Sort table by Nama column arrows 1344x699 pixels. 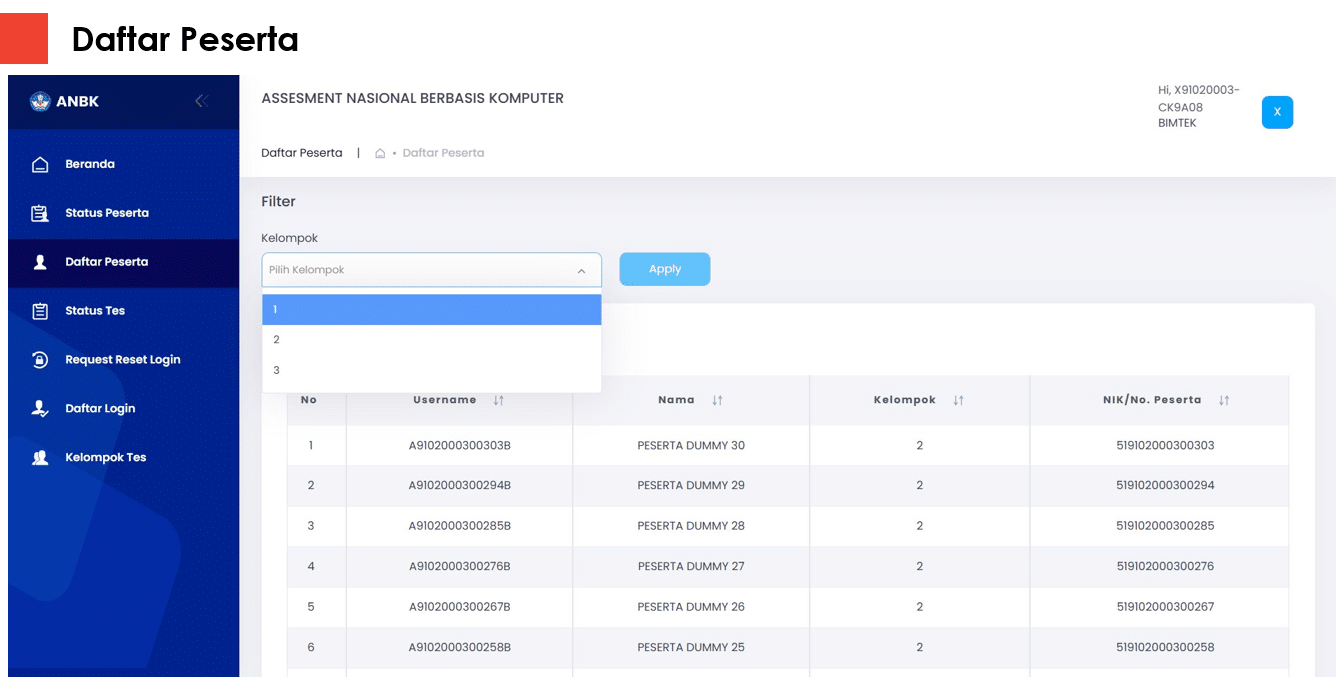(x=717, y=400)
